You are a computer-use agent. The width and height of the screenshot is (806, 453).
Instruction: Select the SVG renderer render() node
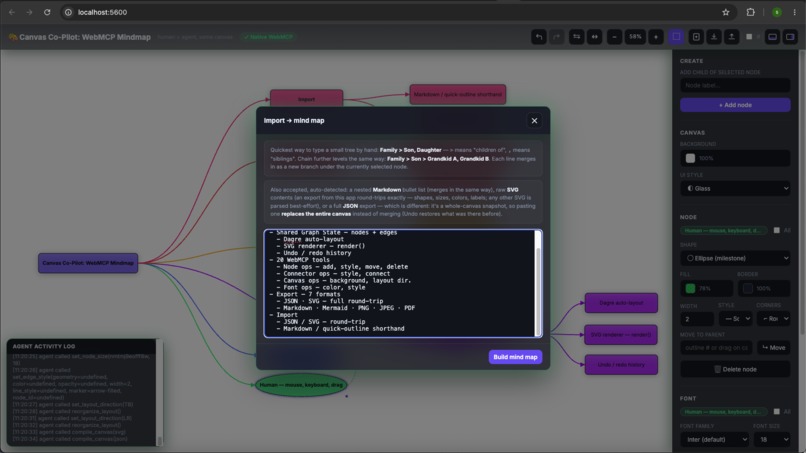621,335
